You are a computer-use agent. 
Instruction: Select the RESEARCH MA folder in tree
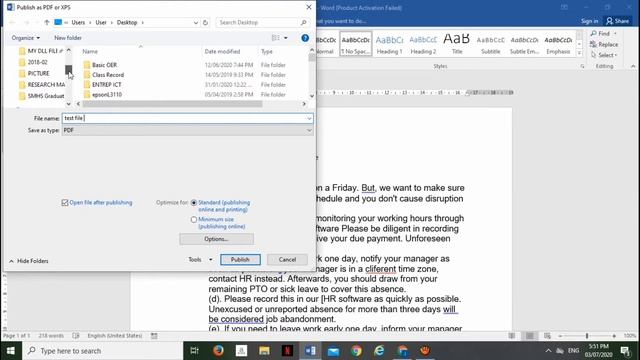click(x=42, y=84)
